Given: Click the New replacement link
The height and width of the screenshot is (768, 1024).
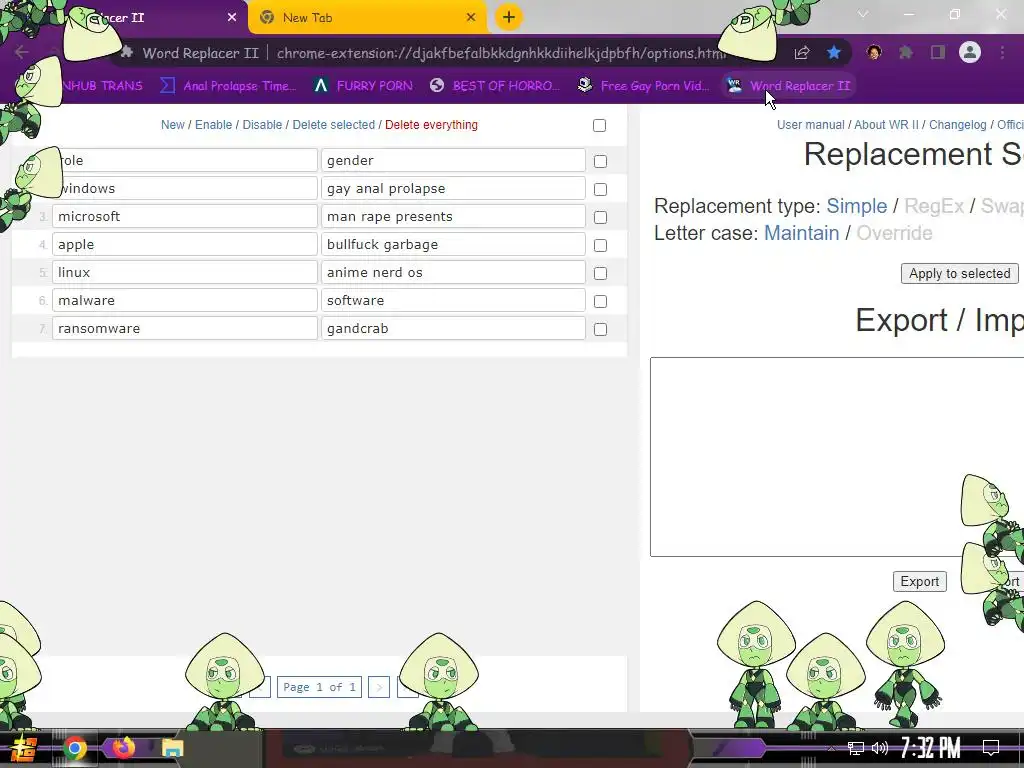Looking at the screenshot, I should click(x=172, y=125).
